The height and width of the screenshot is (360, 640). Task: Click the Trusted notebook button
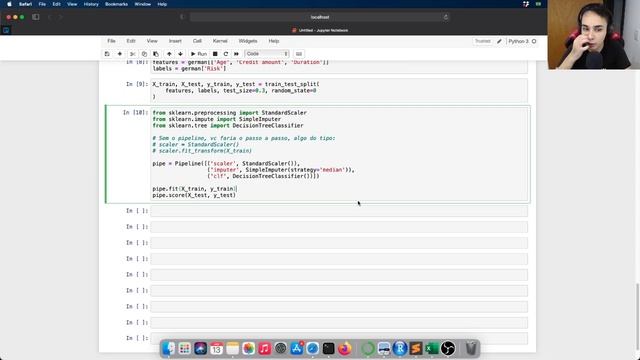(483, 41)
